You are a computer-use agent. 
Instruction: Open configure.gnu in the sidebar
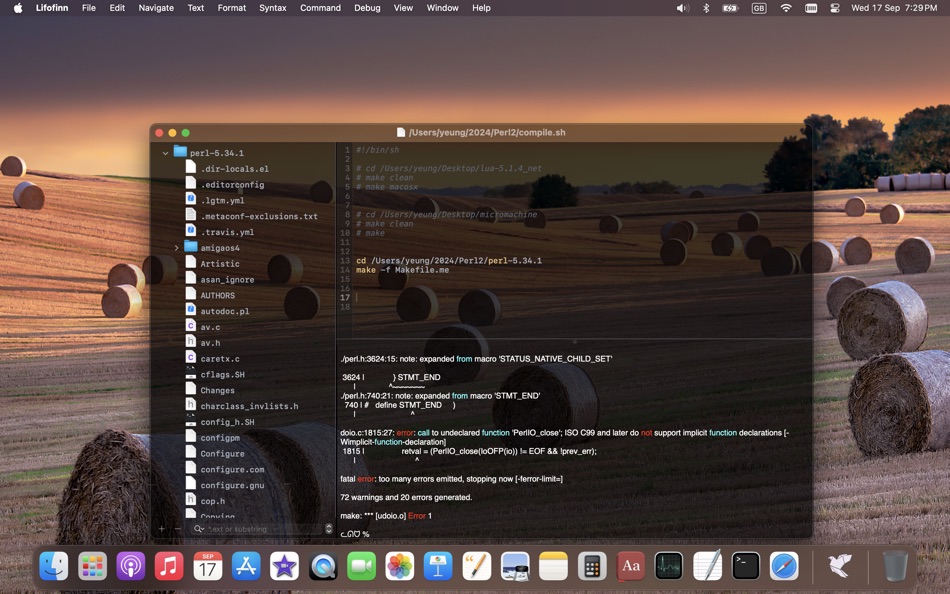tap(232, 485)
